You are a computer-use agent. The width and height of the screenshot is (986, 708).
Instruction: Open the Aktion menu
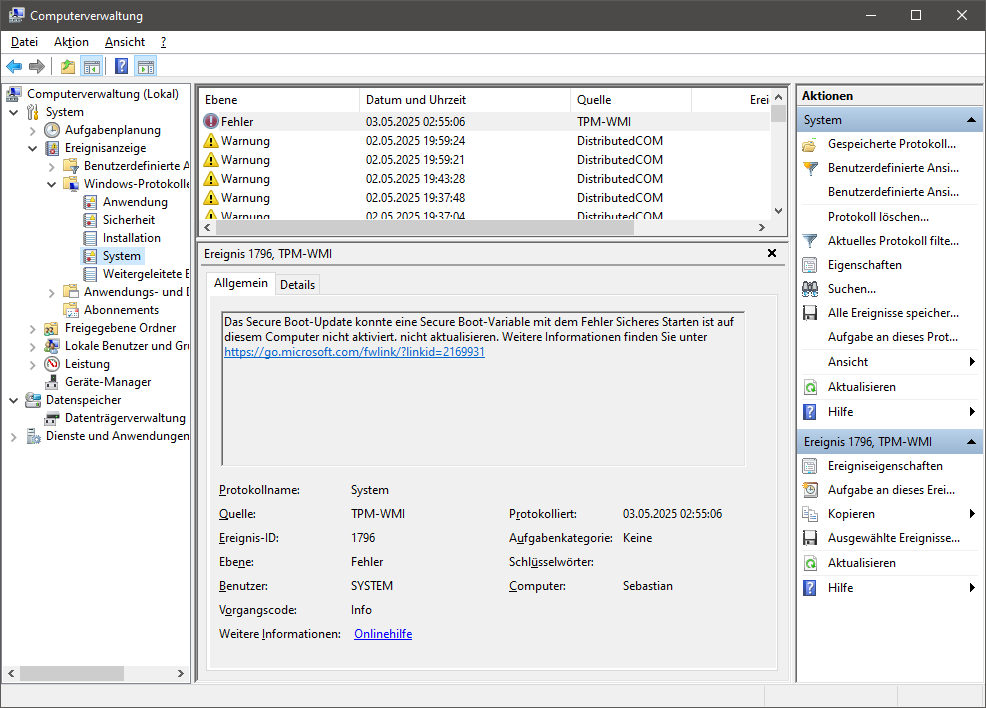(71, 42)
